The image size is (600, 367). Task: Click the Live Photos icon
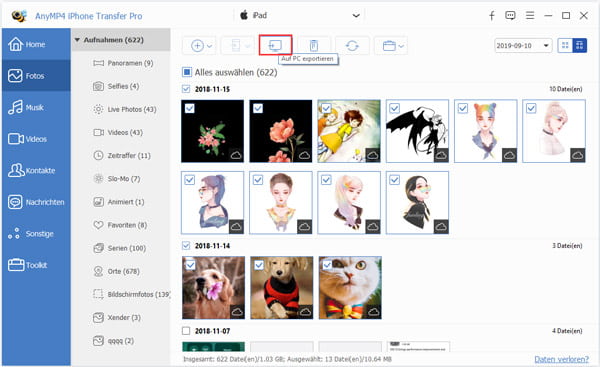[98, 109]
